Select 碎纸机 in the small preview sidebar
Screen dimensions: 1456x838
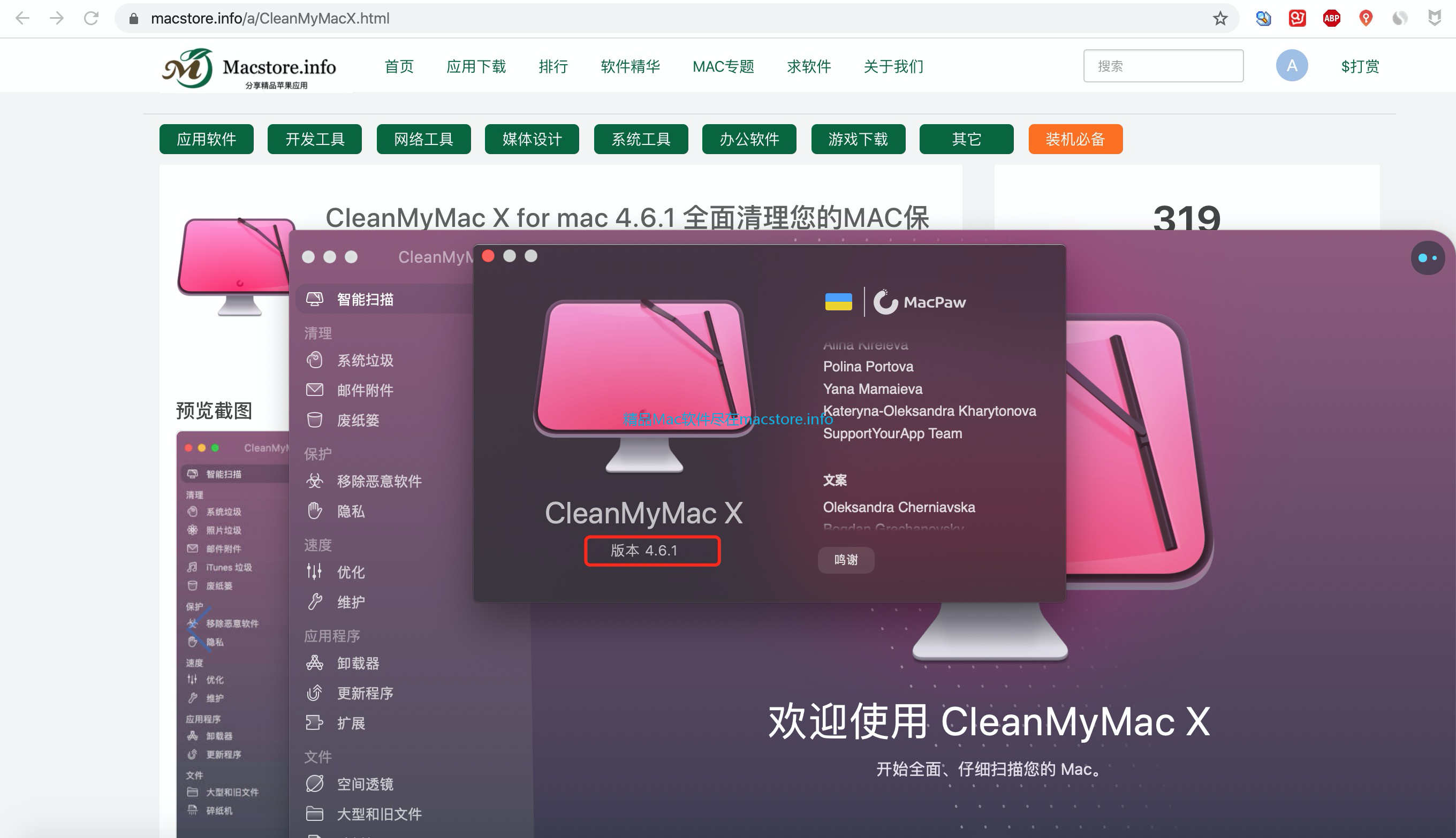(219, 810)
